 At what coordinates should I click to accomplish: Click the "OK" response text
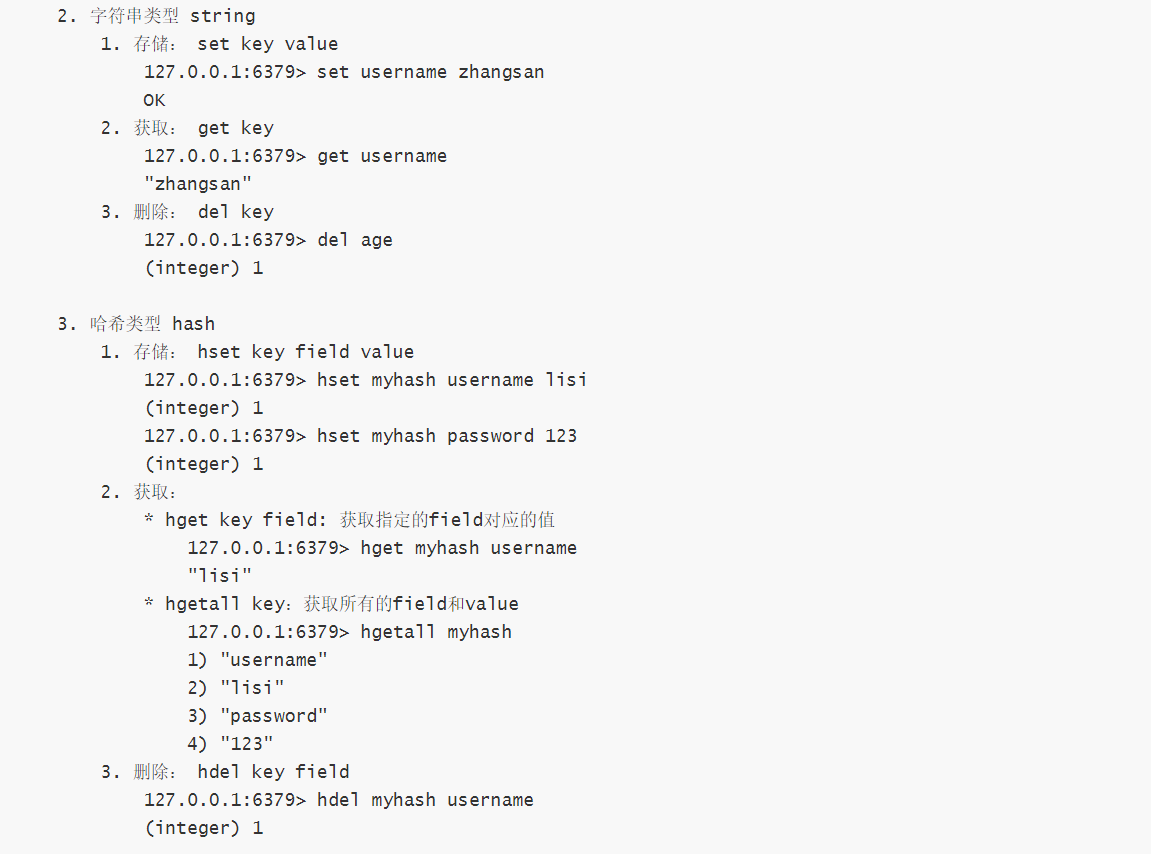154,100
